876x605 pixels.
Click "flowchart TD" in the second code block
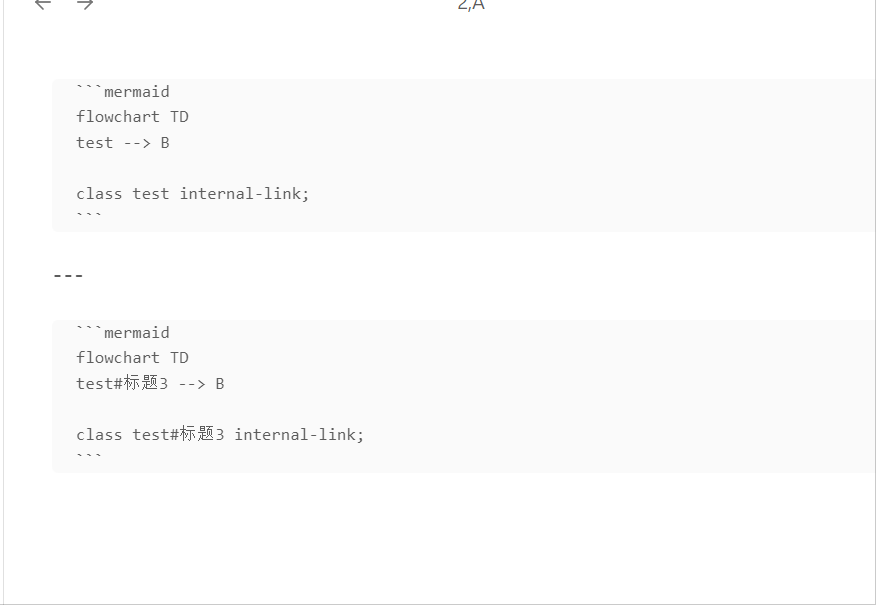point(132,358)
